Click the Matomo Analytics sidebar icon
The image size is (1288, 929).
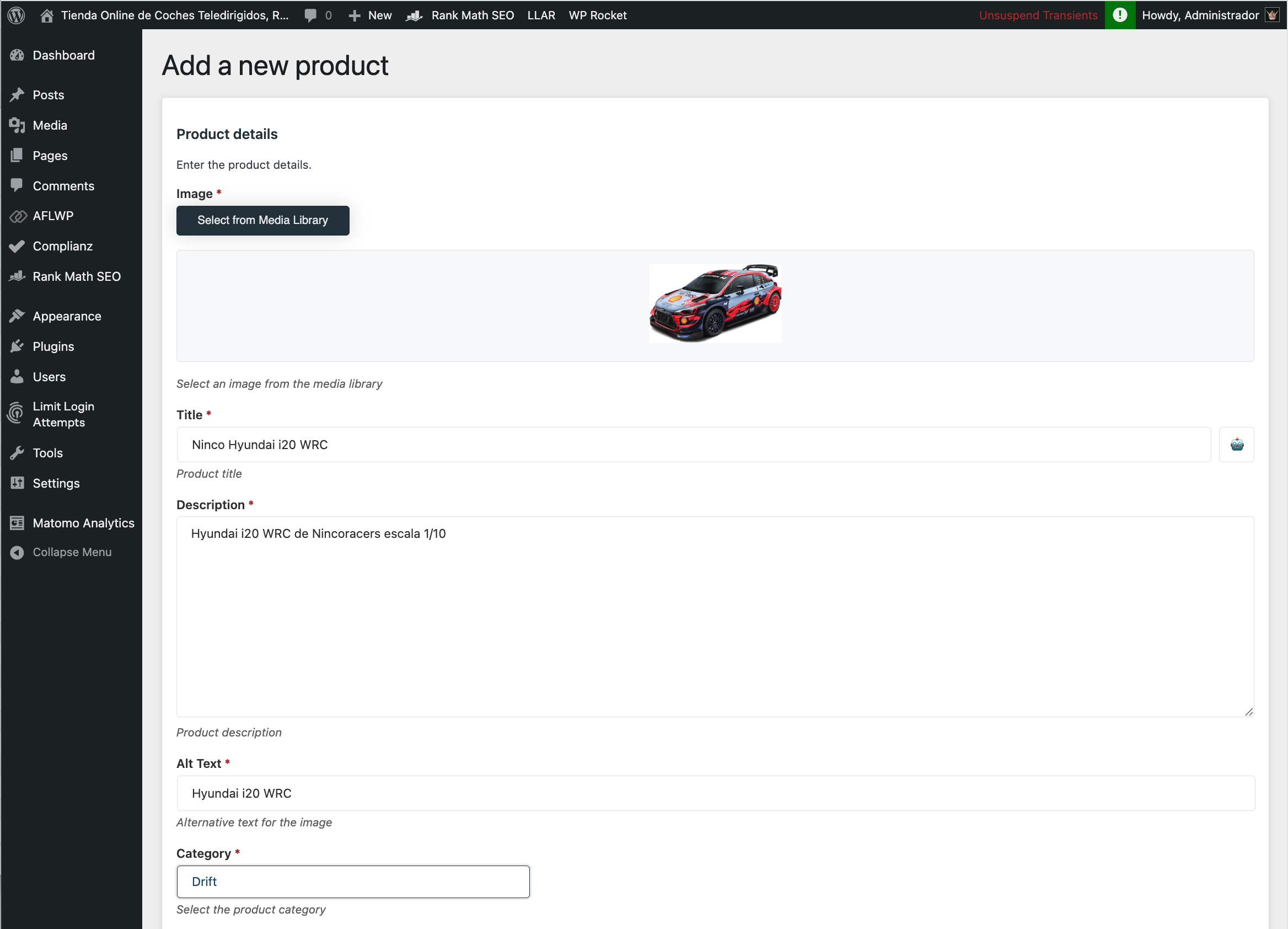pos(17,523)
